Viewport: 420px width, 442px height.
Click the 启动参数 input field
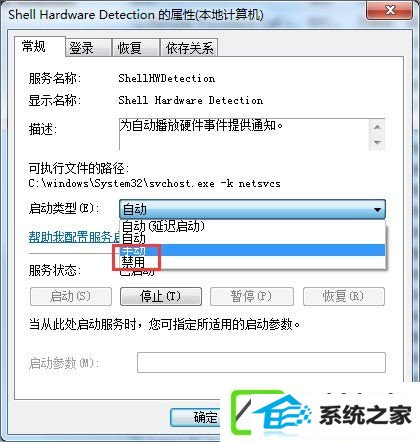pyautogui.click(x=261, y=362)
